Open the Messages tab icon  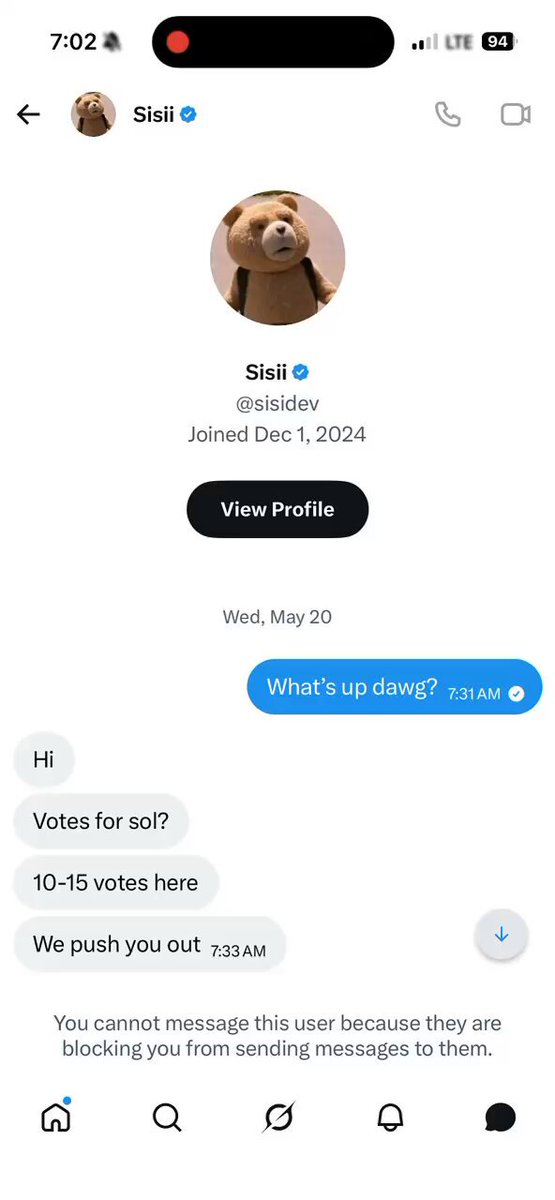(500, 1116)
